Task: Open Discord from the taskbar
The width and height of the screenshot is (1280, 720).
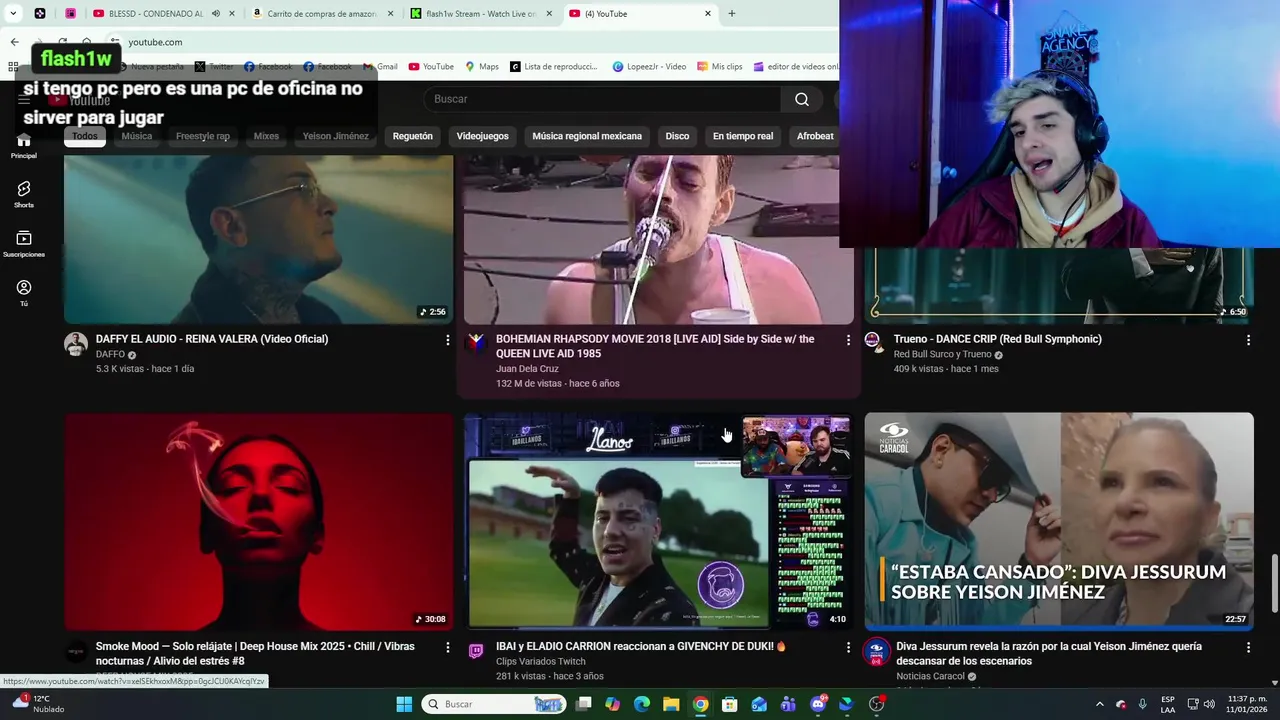Action: [817, 704]
